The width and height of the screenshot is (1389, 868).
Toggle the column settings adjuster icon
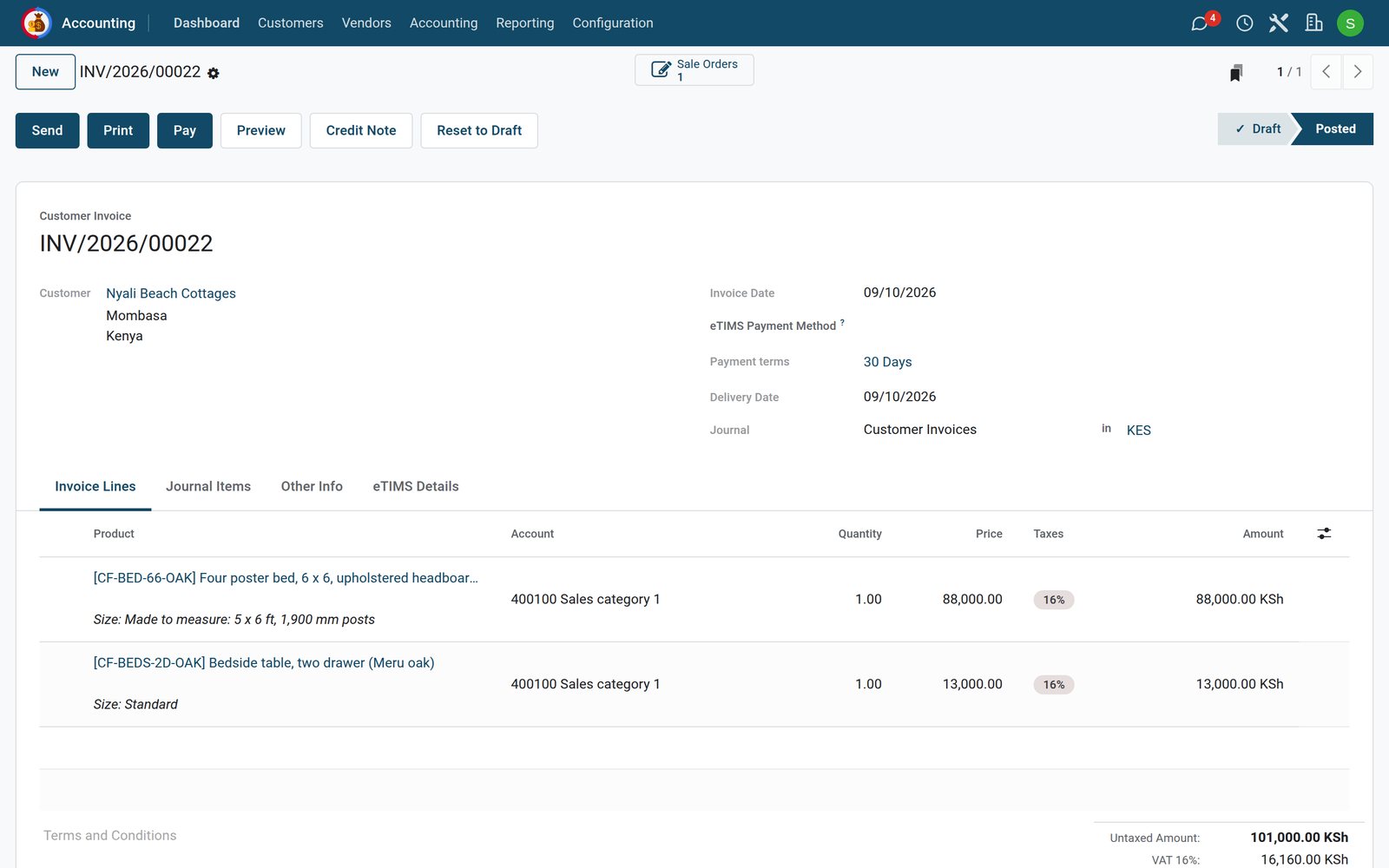click(1324, 534)
